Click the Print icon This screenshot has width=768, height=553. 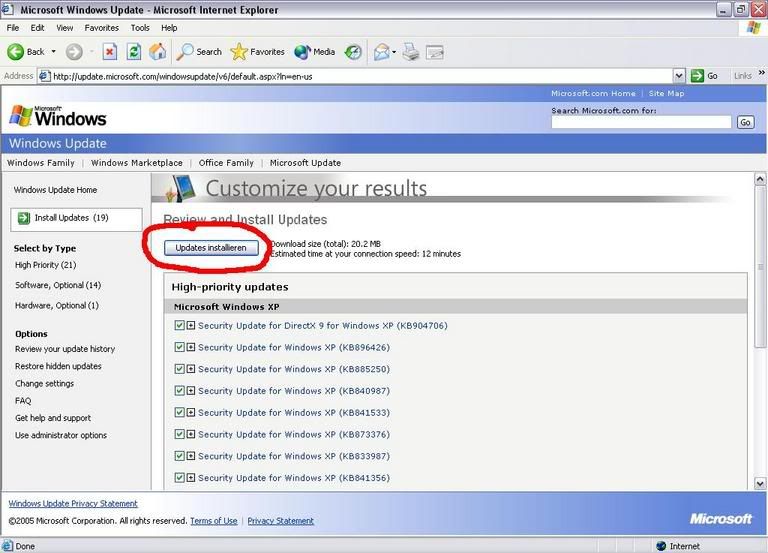click(411, 51)
